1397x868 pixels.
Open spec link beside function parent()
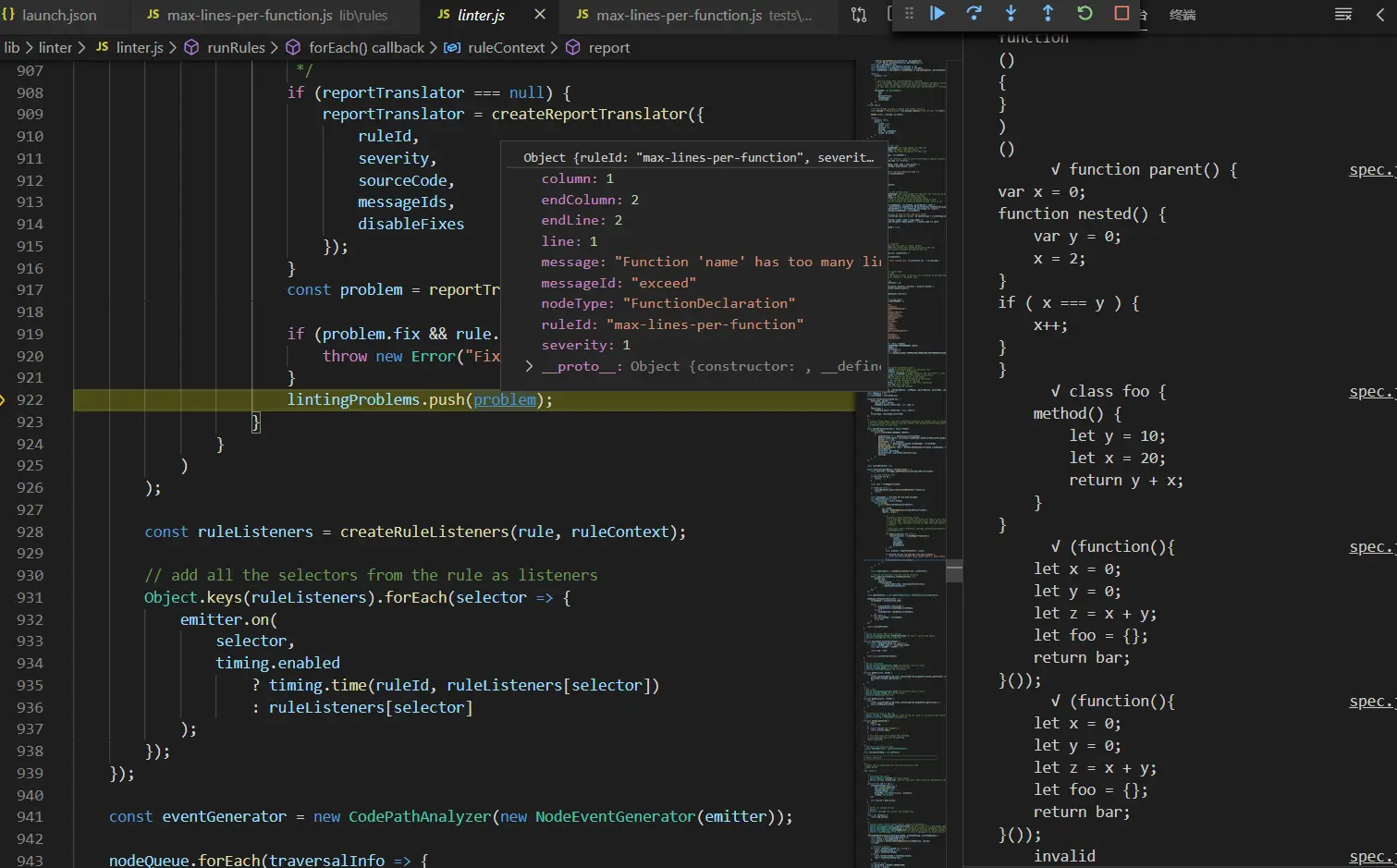click(1371, 169)
